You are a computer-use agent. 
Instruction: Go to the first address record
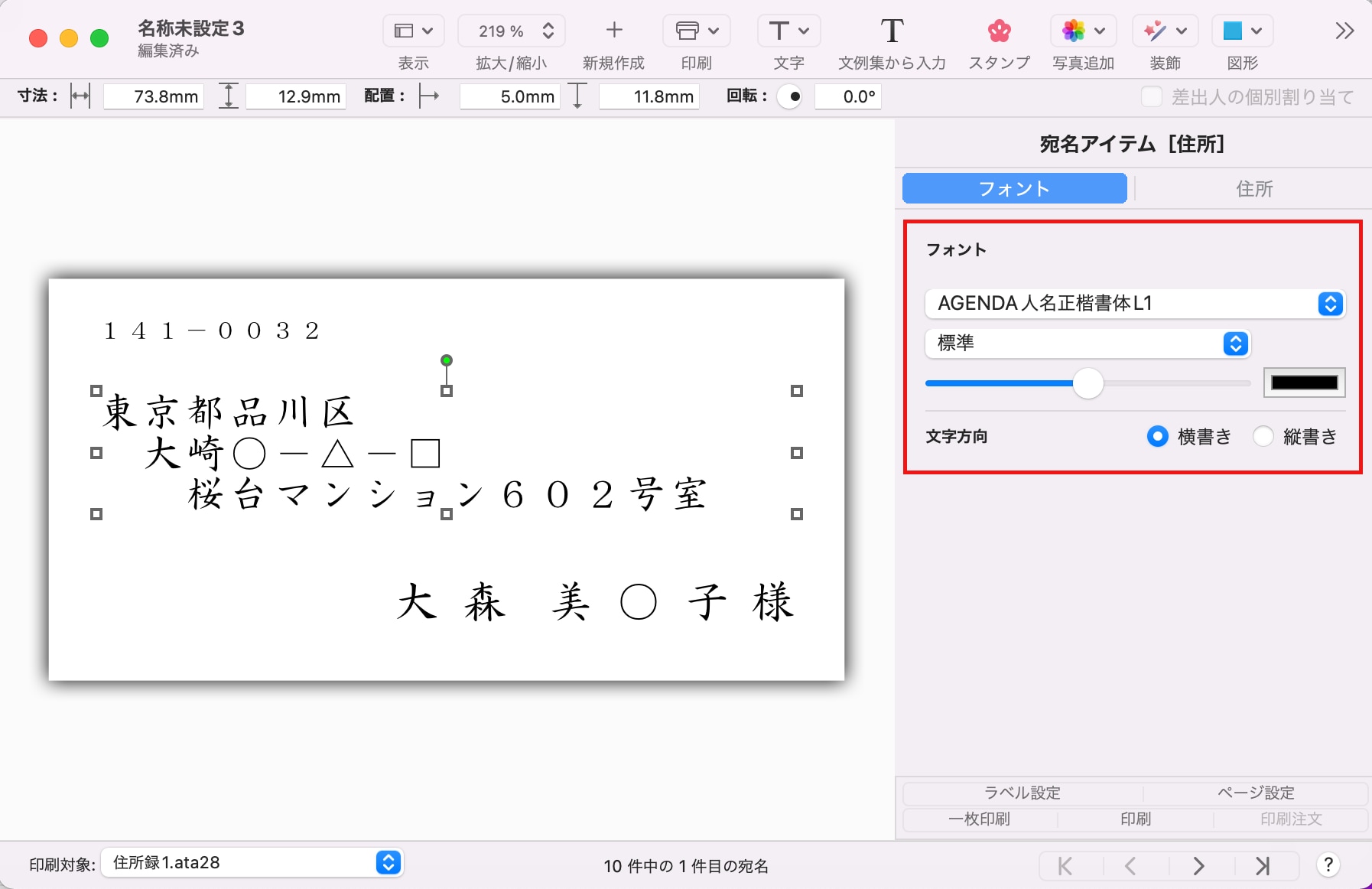tap(1065, 866)
